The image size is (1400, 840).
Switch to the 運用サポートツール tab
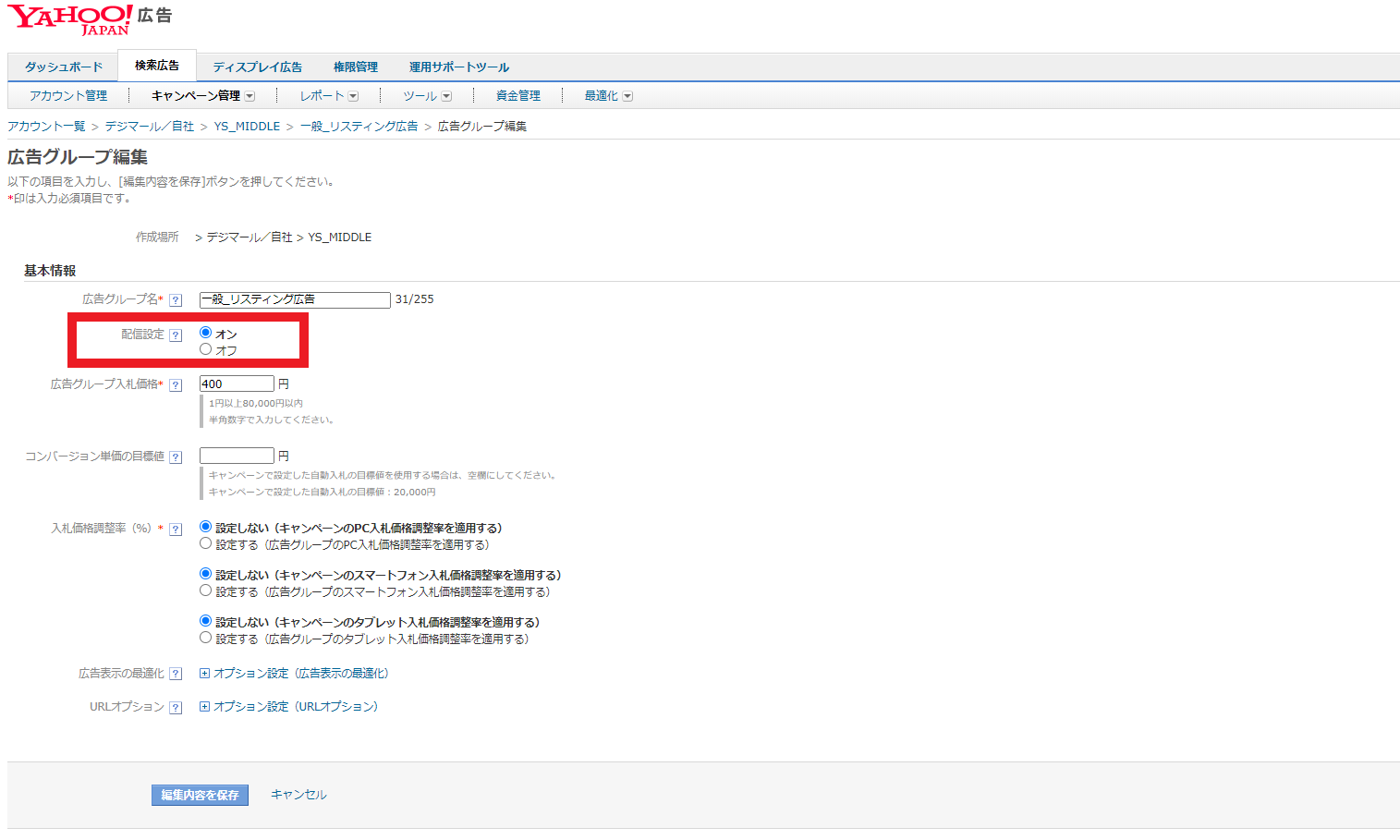(459, 67)
